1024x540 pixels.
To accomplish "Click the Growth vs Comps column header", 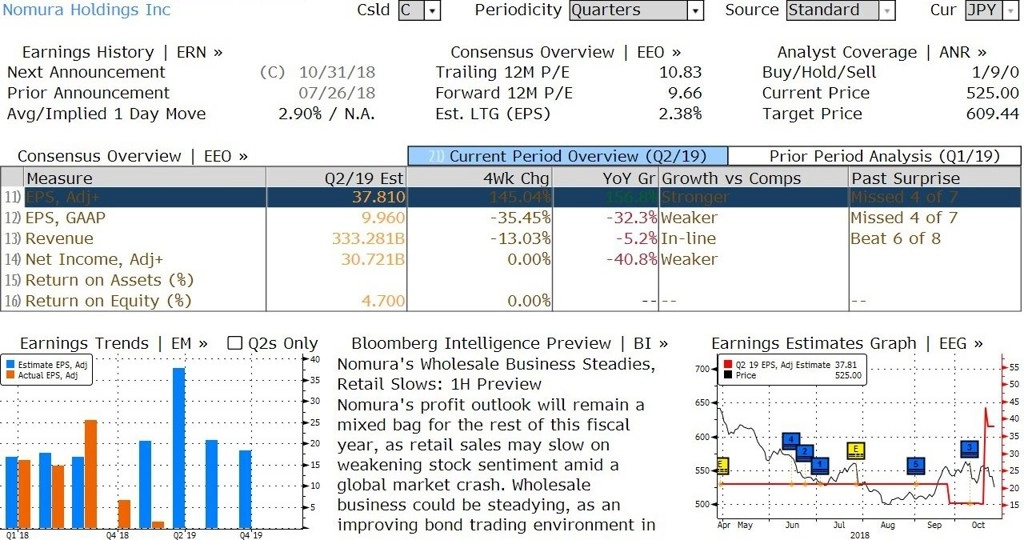I will coord(754,178).
